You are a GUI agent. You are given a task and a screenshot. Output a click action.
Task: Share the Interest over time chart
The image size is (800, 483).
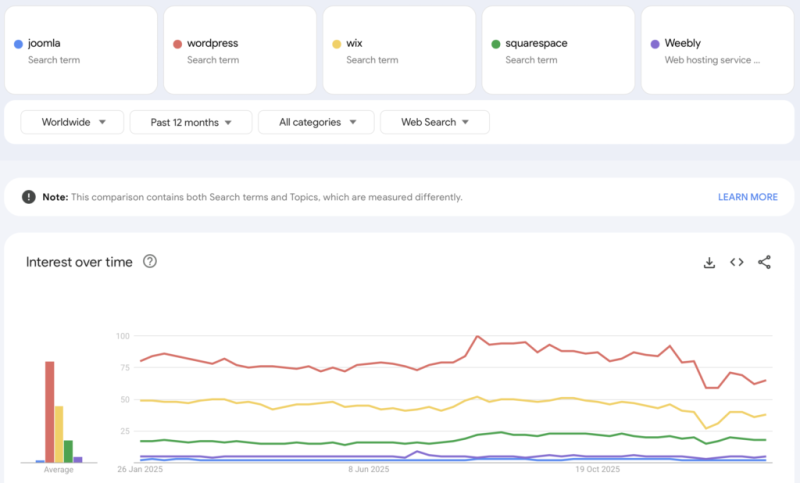764,262
